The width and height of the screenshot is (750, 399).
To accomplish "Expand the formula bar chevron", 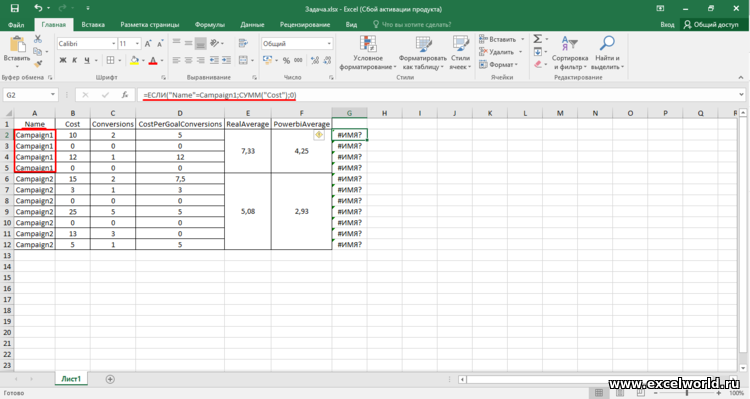I will (x=741, y=95).
